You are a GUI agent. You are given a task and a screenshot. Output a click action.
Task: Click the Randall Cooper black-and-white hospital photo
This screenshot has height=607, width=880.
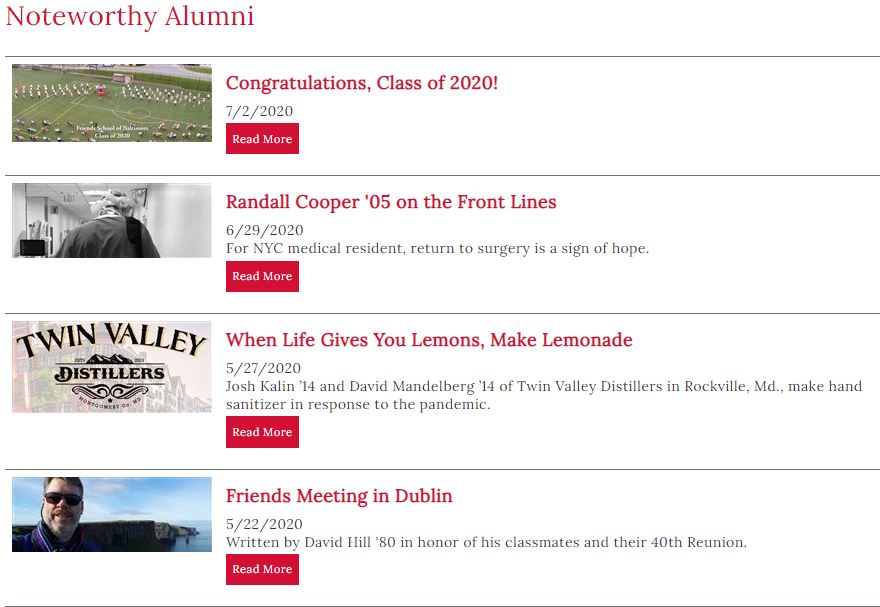[x=112, y=220]
